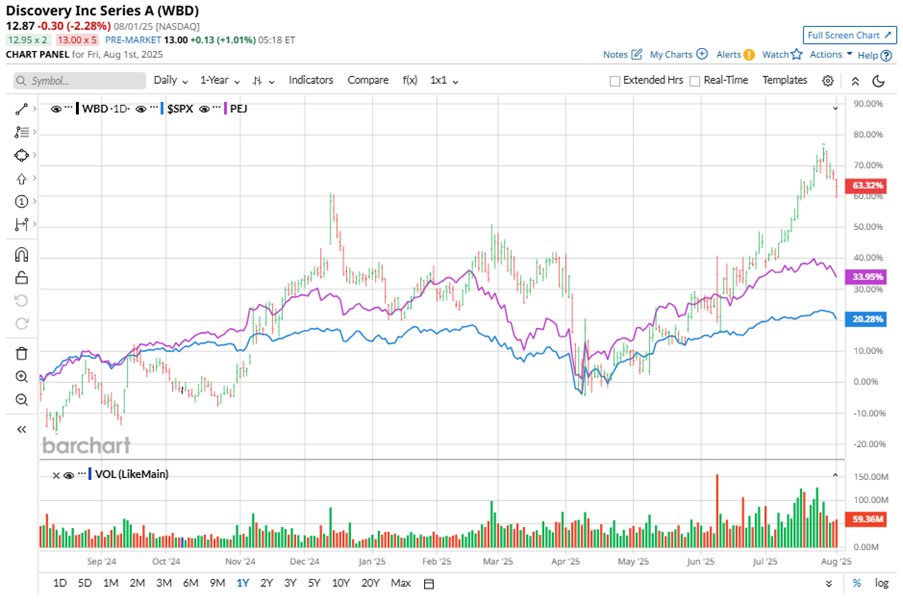The width and height of the screenshot is (903, 603).
Task: Select the 5Y time range
Action: coord(314,583)
